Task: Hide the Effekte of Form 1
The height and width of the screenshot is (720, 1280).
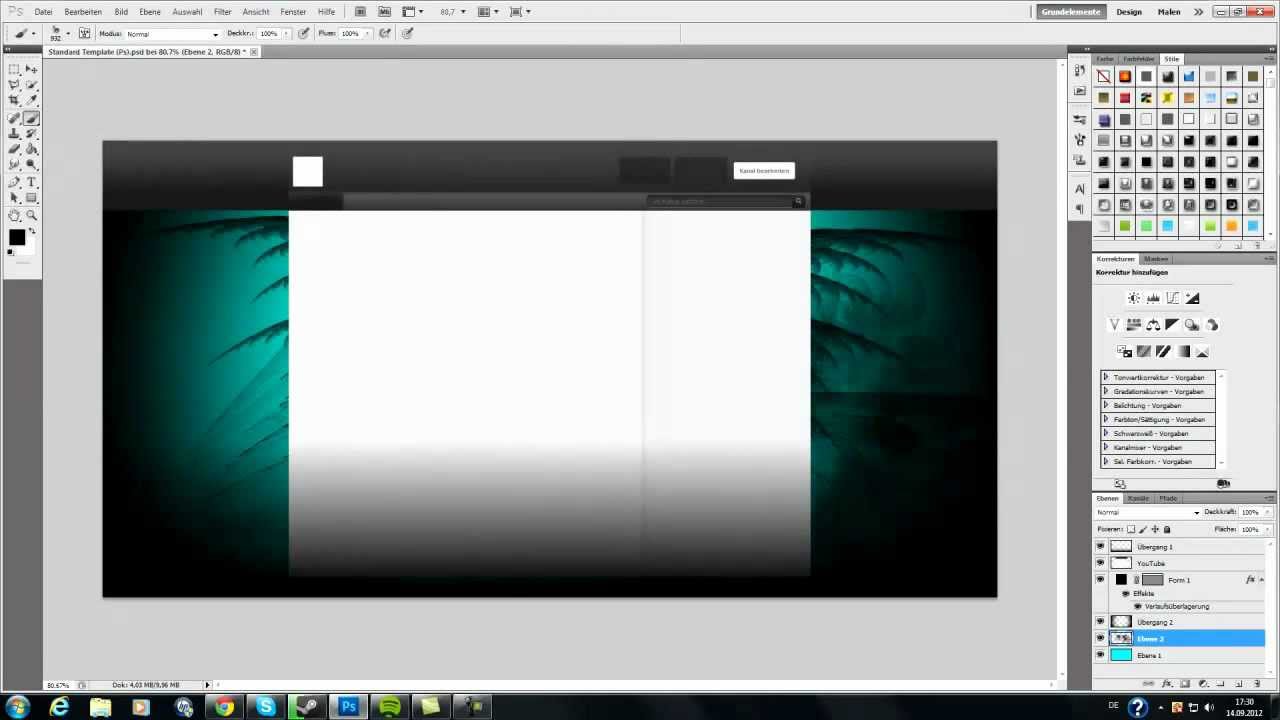Action: [x=1125, y=594]
